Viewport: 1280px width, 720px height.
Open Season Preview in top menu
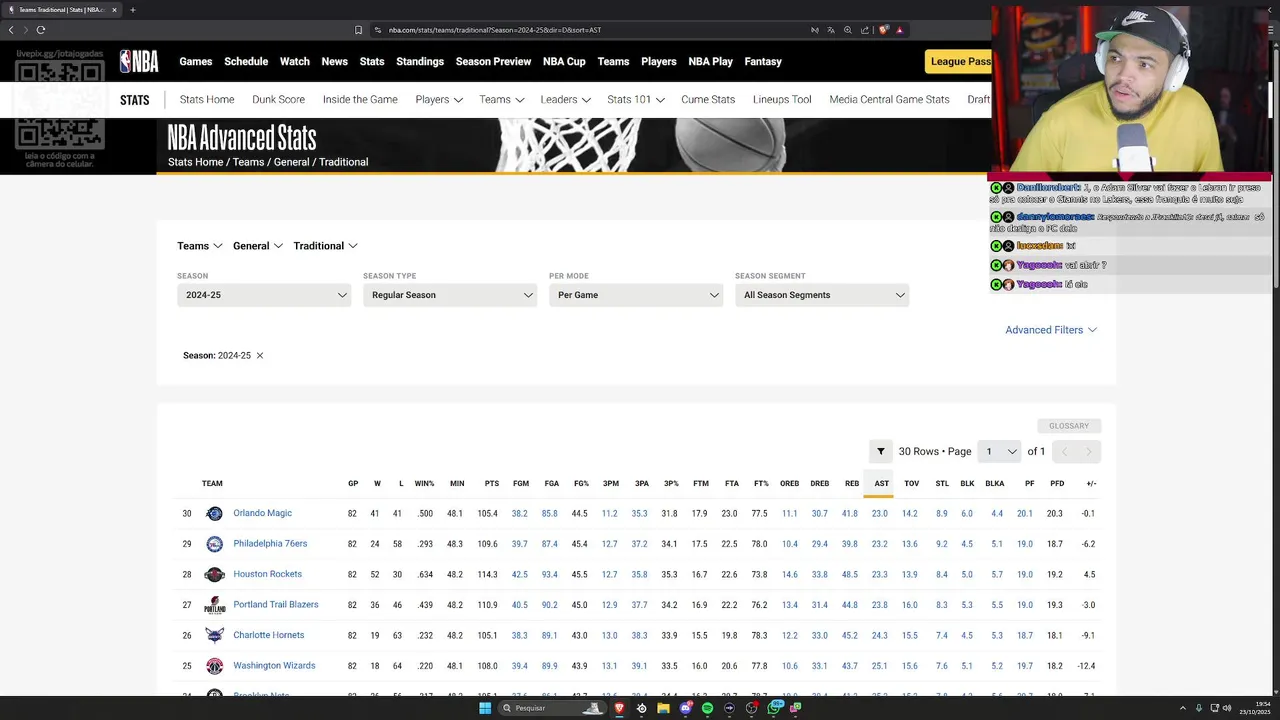click(x=493, y=61)
